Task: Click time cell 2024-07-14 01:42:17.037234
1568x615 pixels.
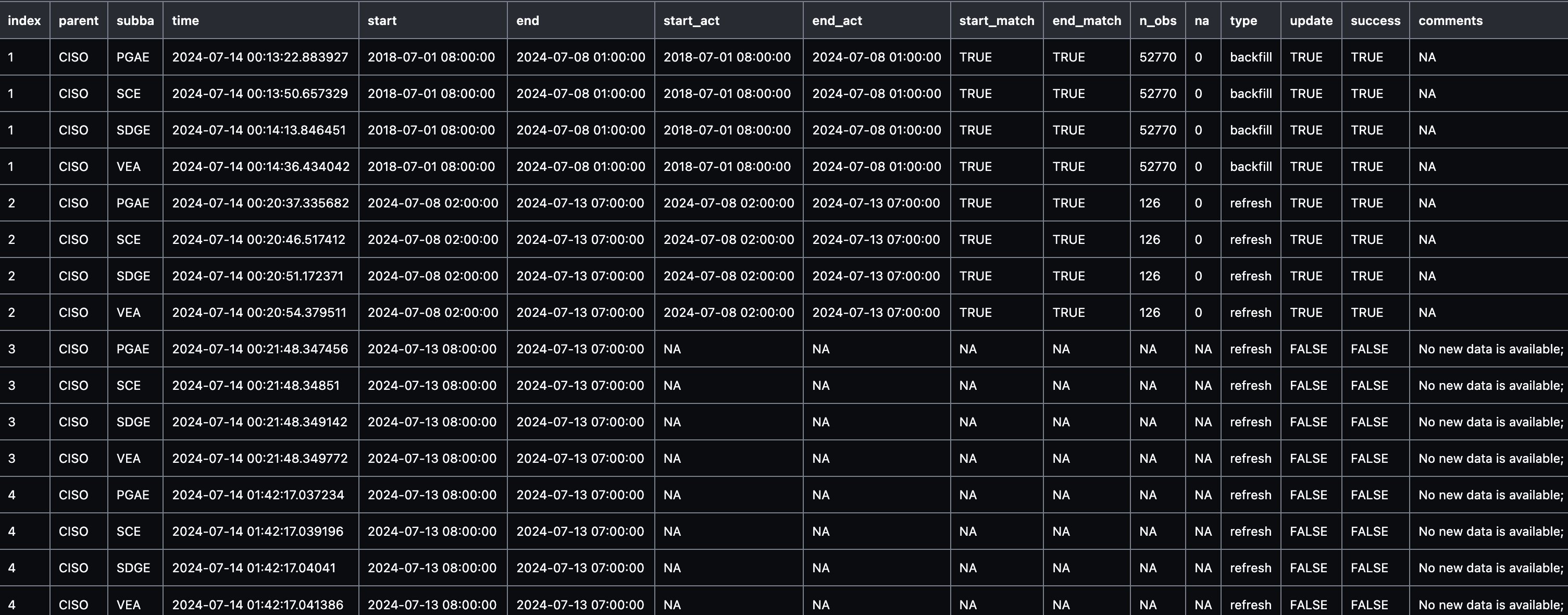Action: coord(258,495)
